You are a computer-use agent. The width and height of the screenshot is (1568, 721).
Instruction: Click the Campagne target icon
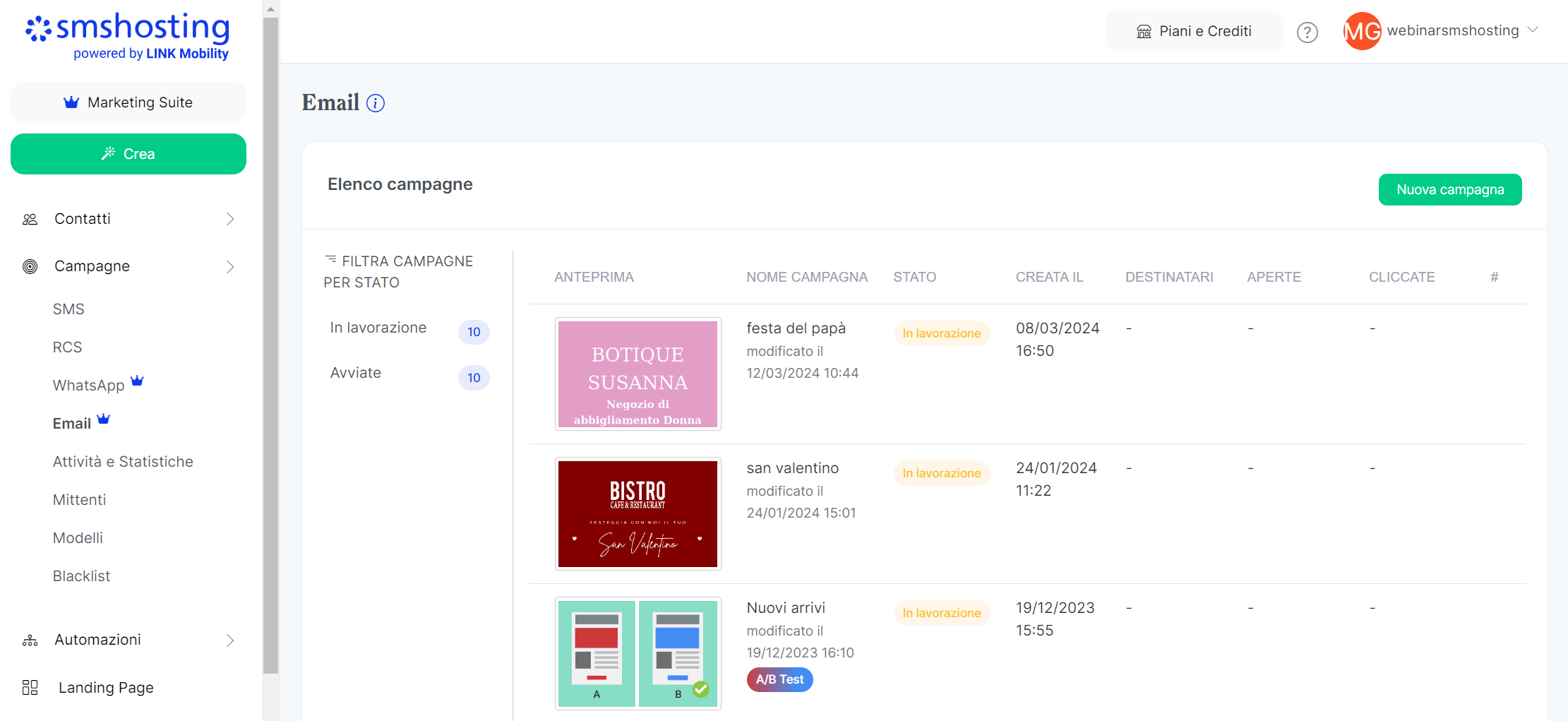[x=30, y=267]
